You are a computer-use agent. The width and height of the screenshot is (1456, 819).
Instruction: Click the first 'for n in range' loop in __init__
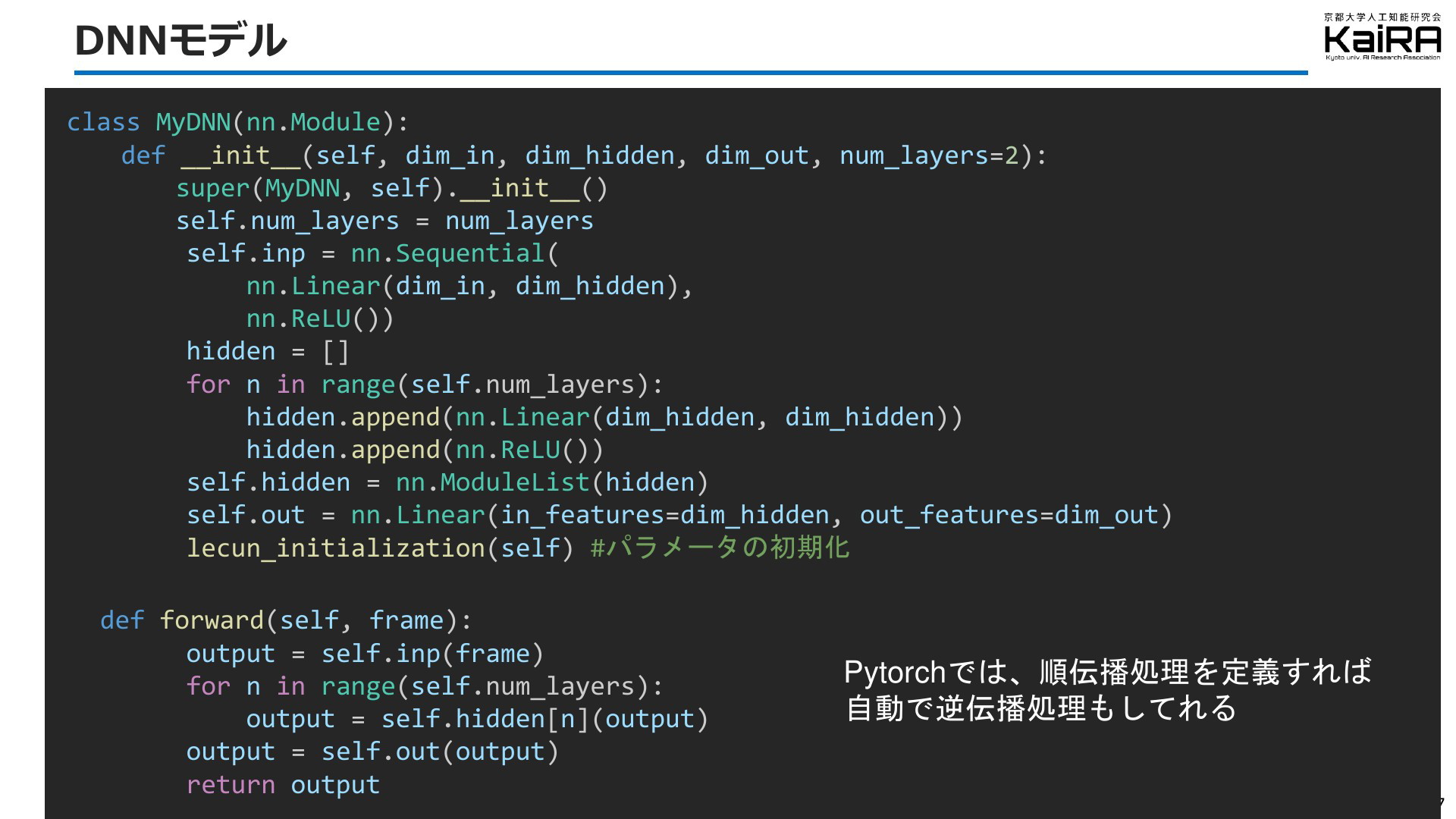pyautogui.click(x=425, y=384)
